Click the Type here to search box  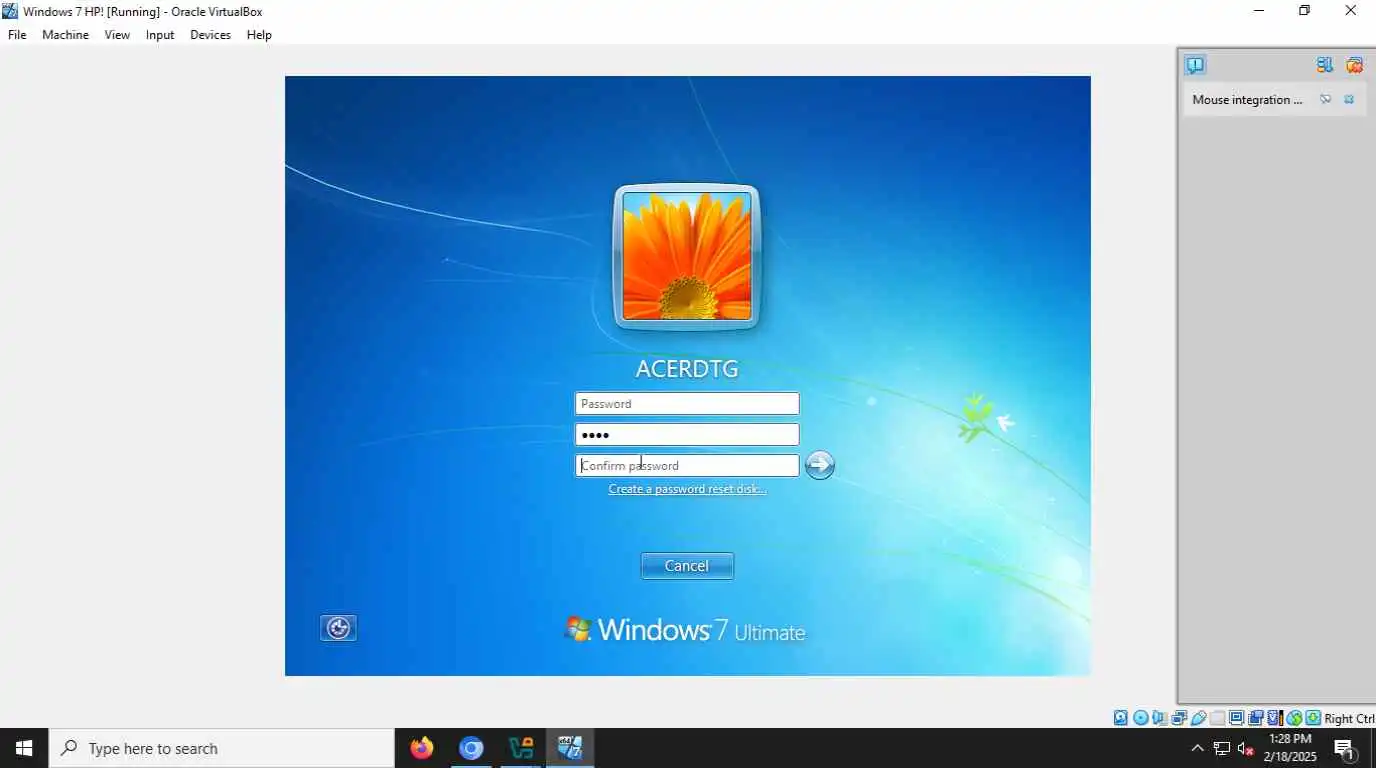tap(222, 748)
